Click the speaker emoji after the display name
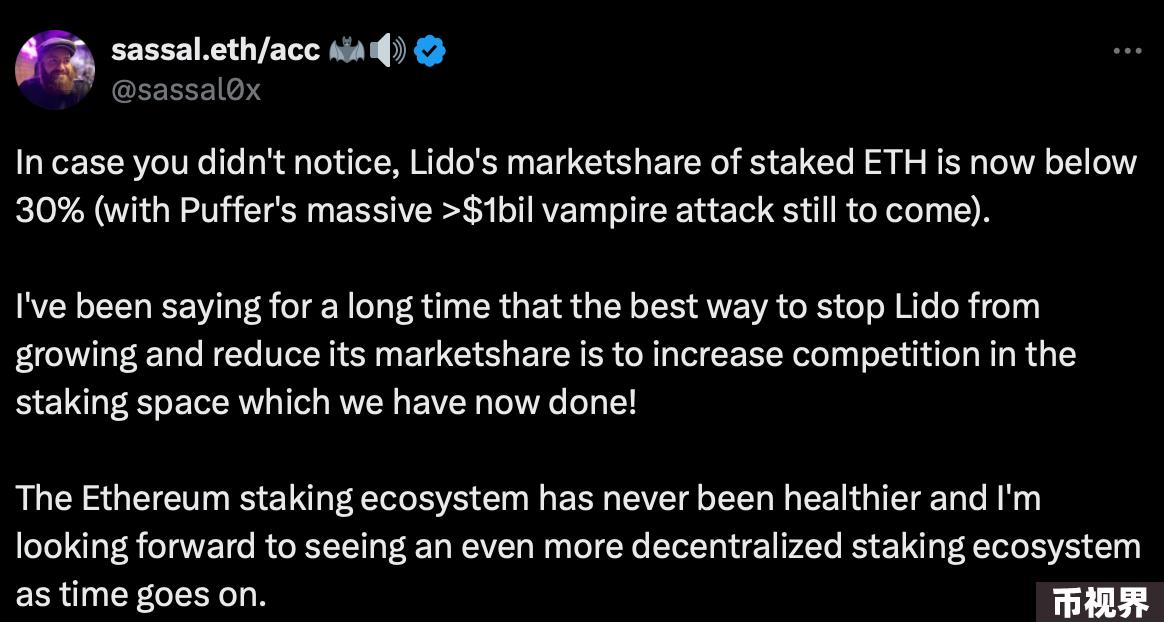The width and height of the screenshot is (1164, 622). pos(388,51)
